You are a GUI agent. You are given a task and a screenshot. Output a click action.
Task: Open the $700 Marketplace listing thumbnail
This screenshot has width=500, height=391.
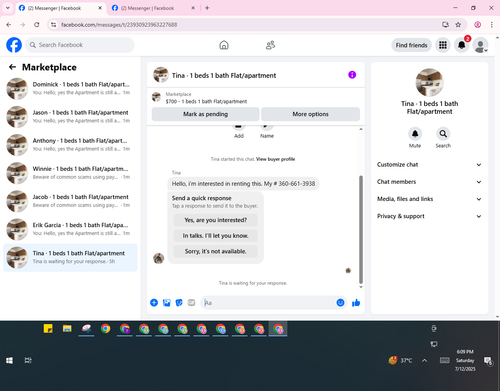156,97
